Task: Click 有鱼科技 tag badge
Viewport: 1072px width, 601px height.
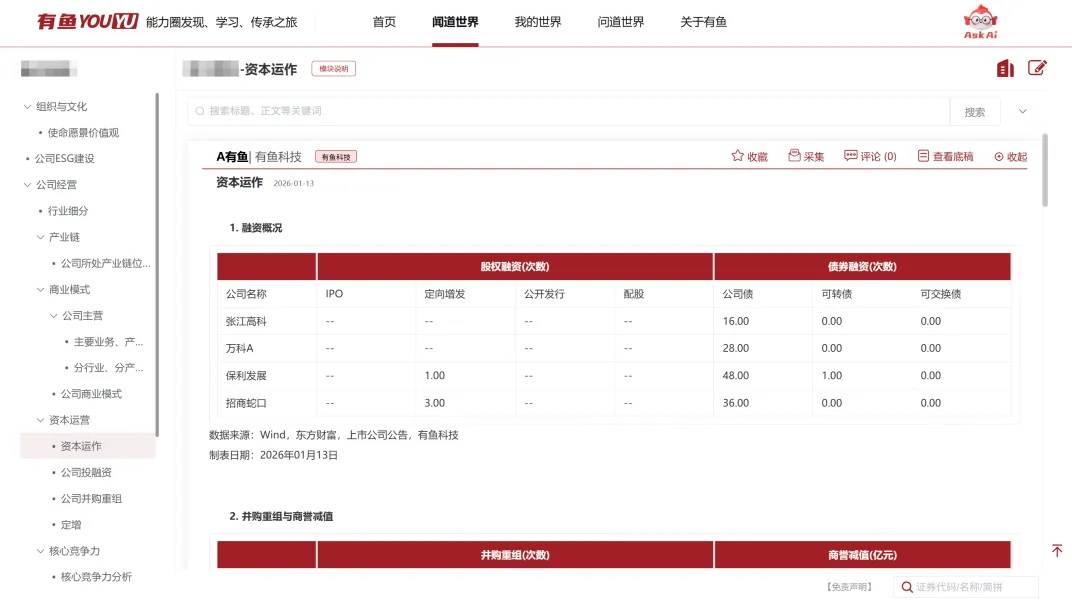Action: click(x=336, y=157)
